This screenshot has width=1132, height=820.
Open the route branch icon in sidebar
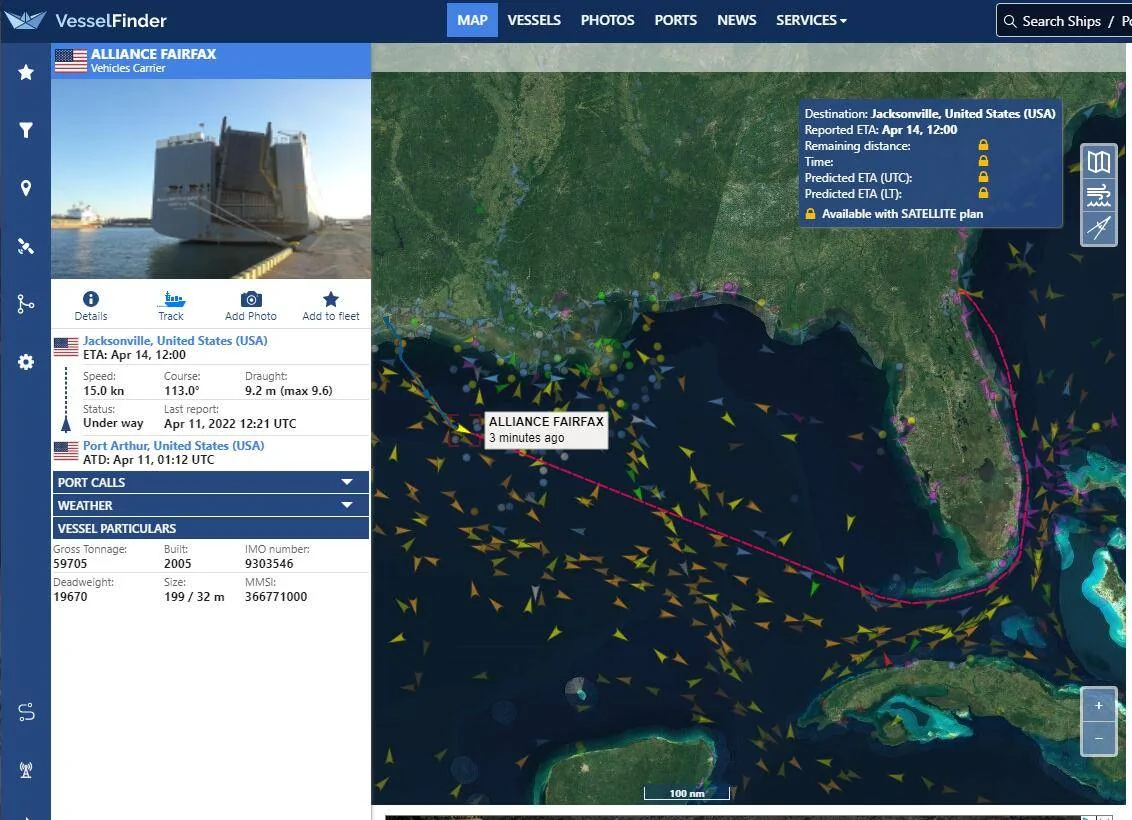[x=26, y=304]
